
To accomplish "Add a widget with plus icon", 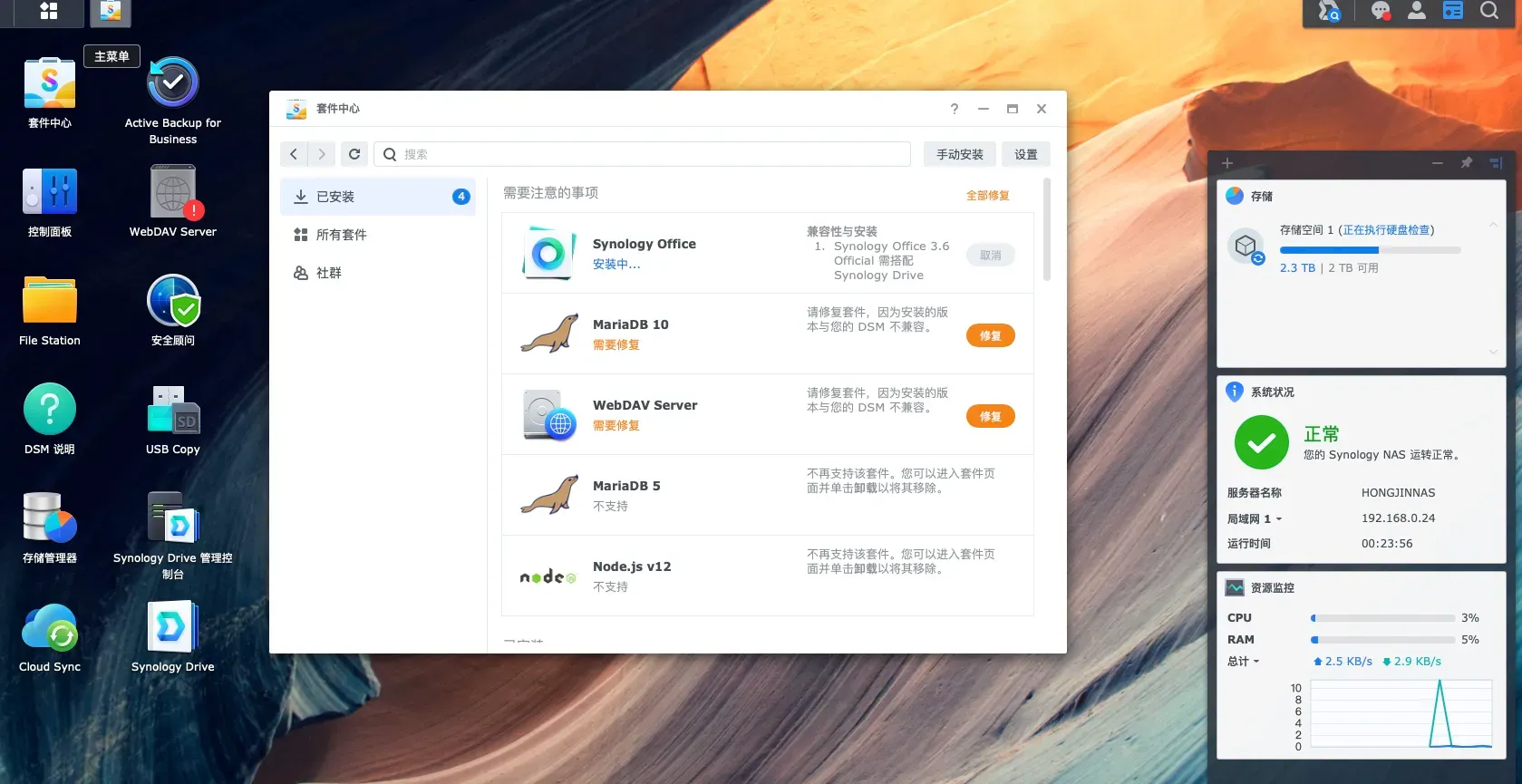I will coord(1227,163).
